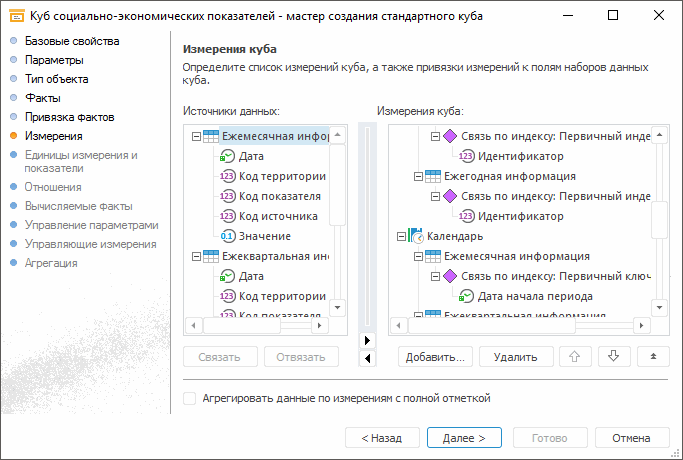This screenshot has height=460, width=683.
Task: Click the left-pointing splitter arrow
Action: [x=367, y=357]
